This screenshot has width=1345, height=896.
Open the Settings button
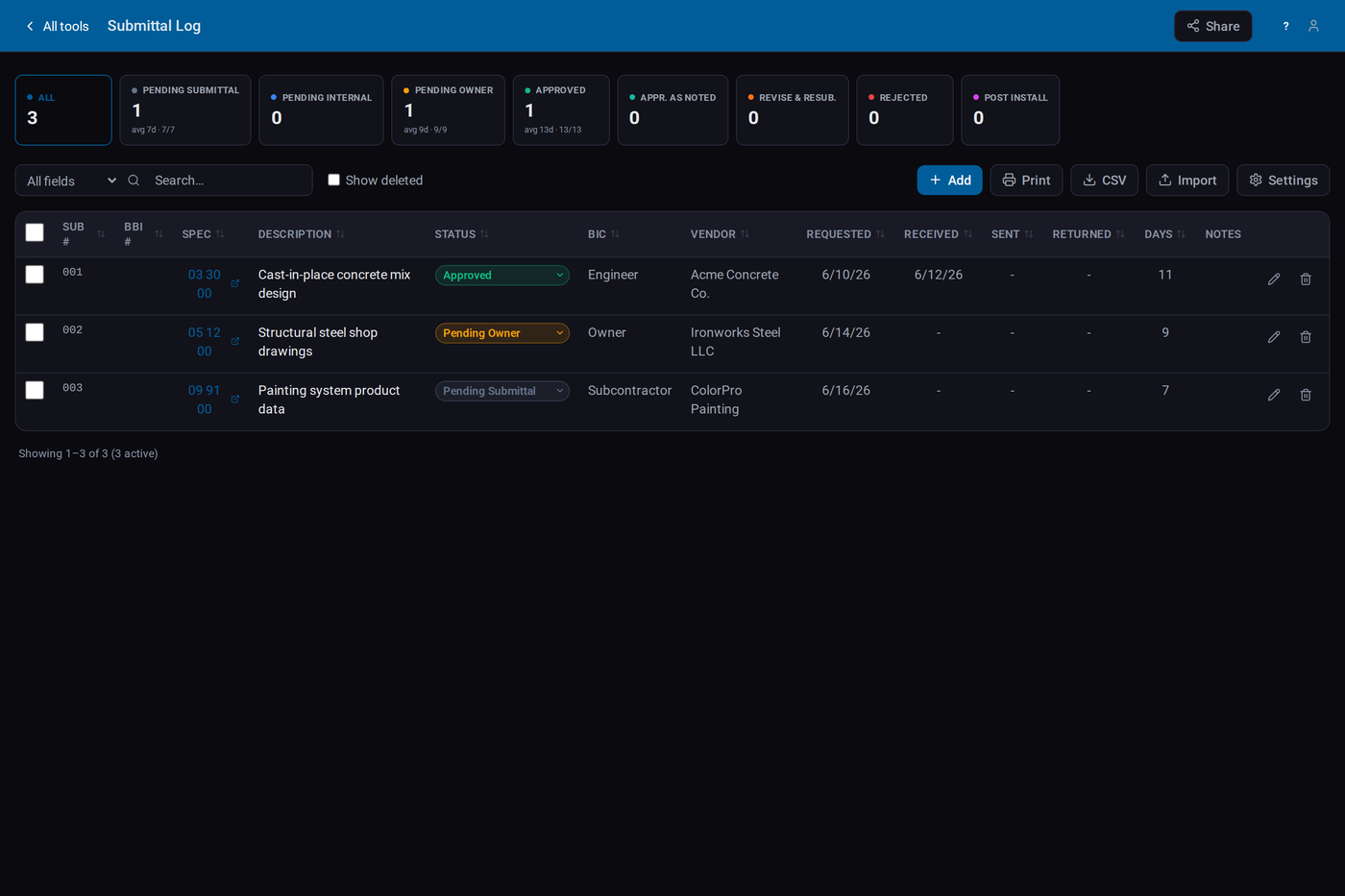tap(1284, 181)
